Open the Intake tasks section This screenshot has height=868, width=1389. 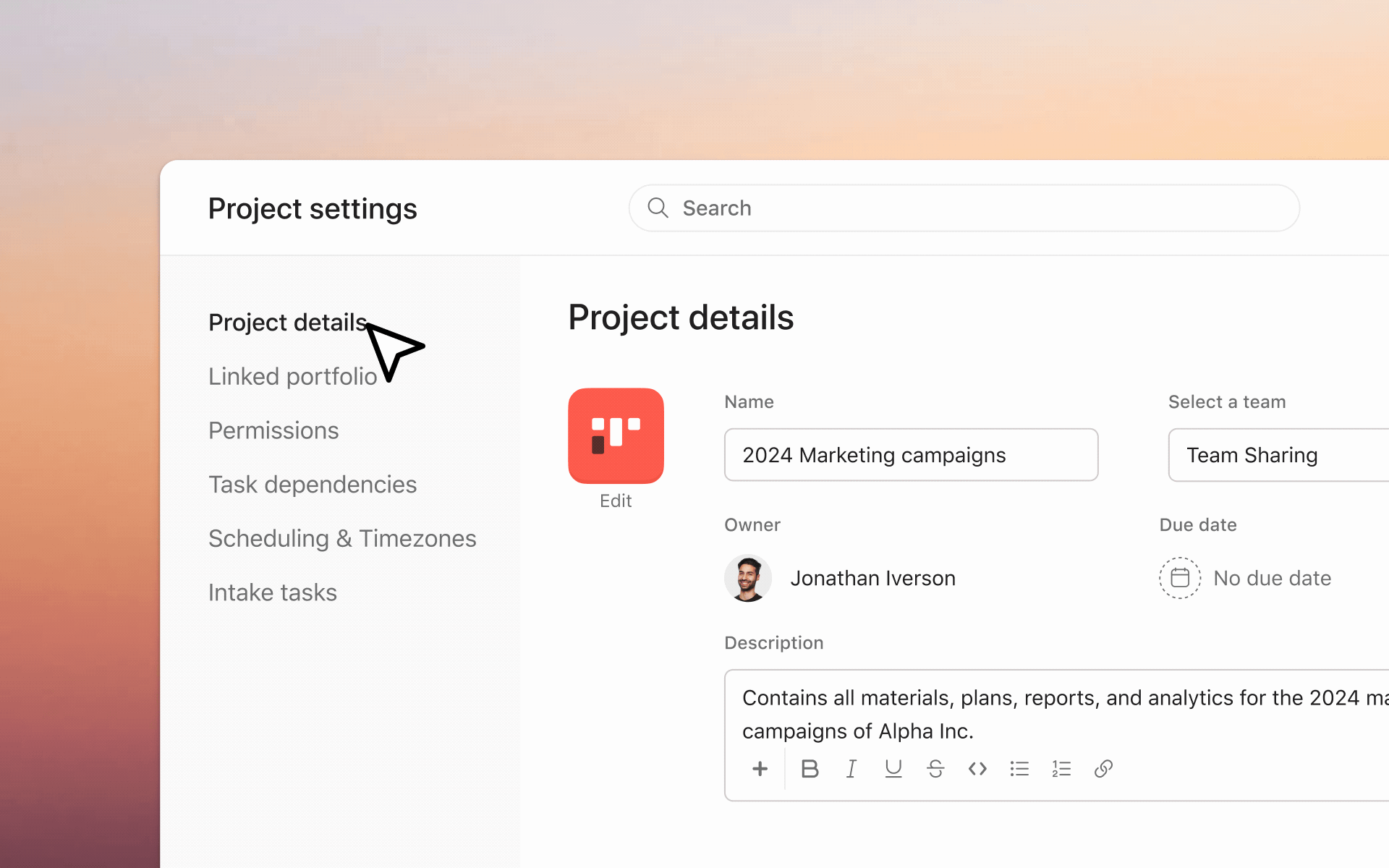click(x=273, y=592)
